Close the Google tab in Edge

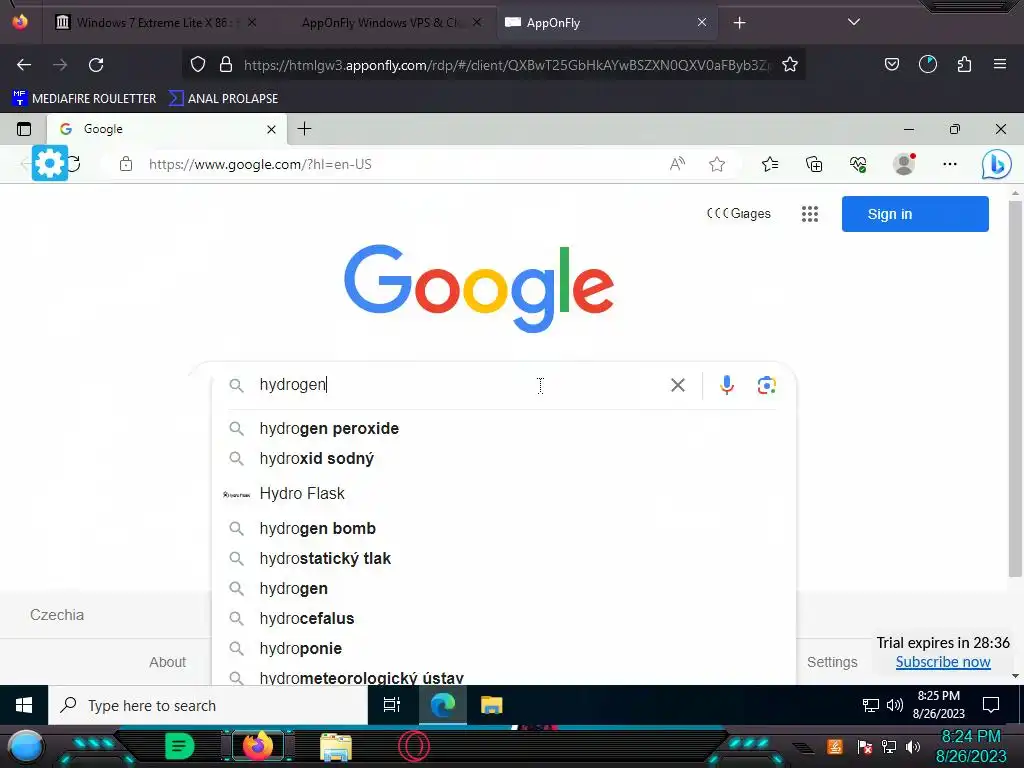tap(271, 129)
